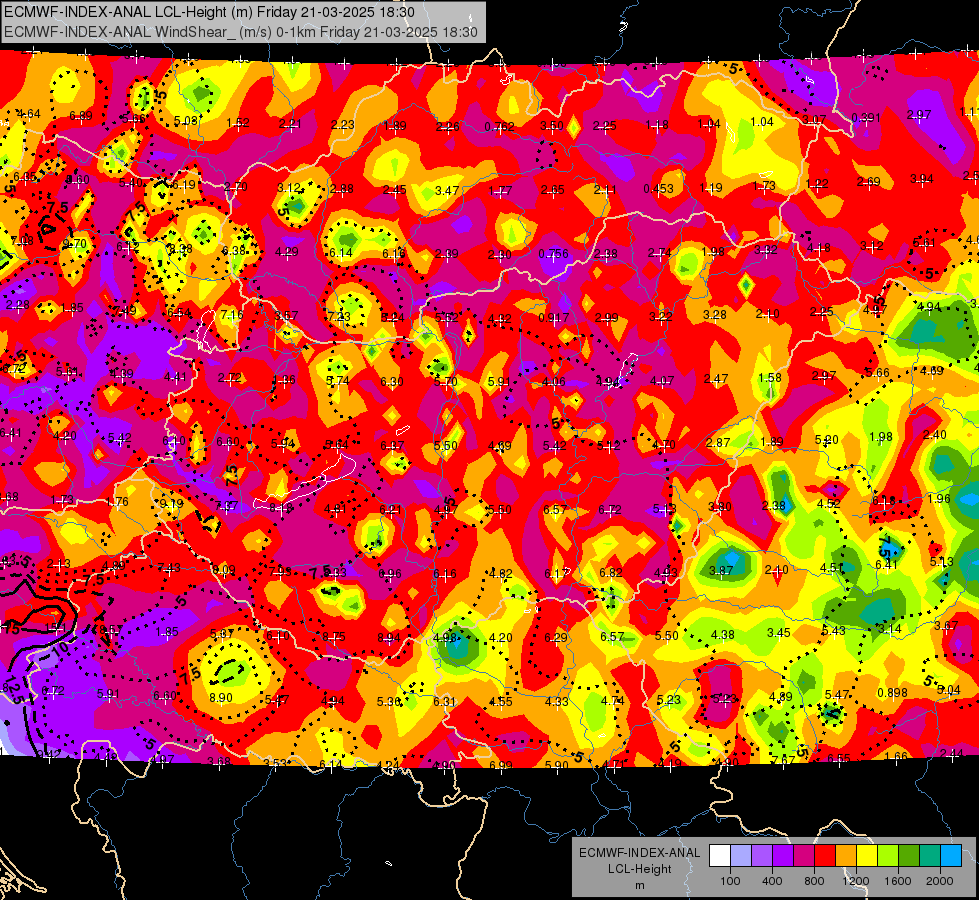Click the grid value 6.89
Screen dimensions: 979x900
[x=81, y=116]
